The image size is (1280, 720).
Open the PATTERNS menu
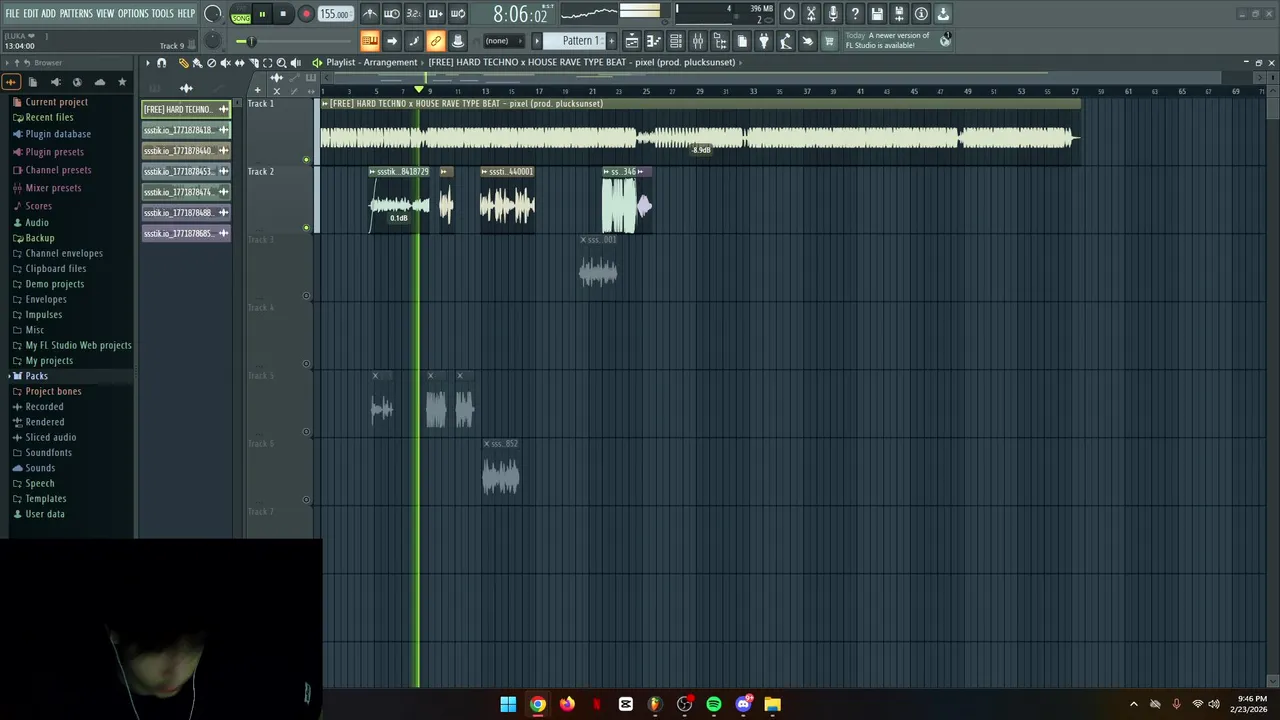click(76, 14)
